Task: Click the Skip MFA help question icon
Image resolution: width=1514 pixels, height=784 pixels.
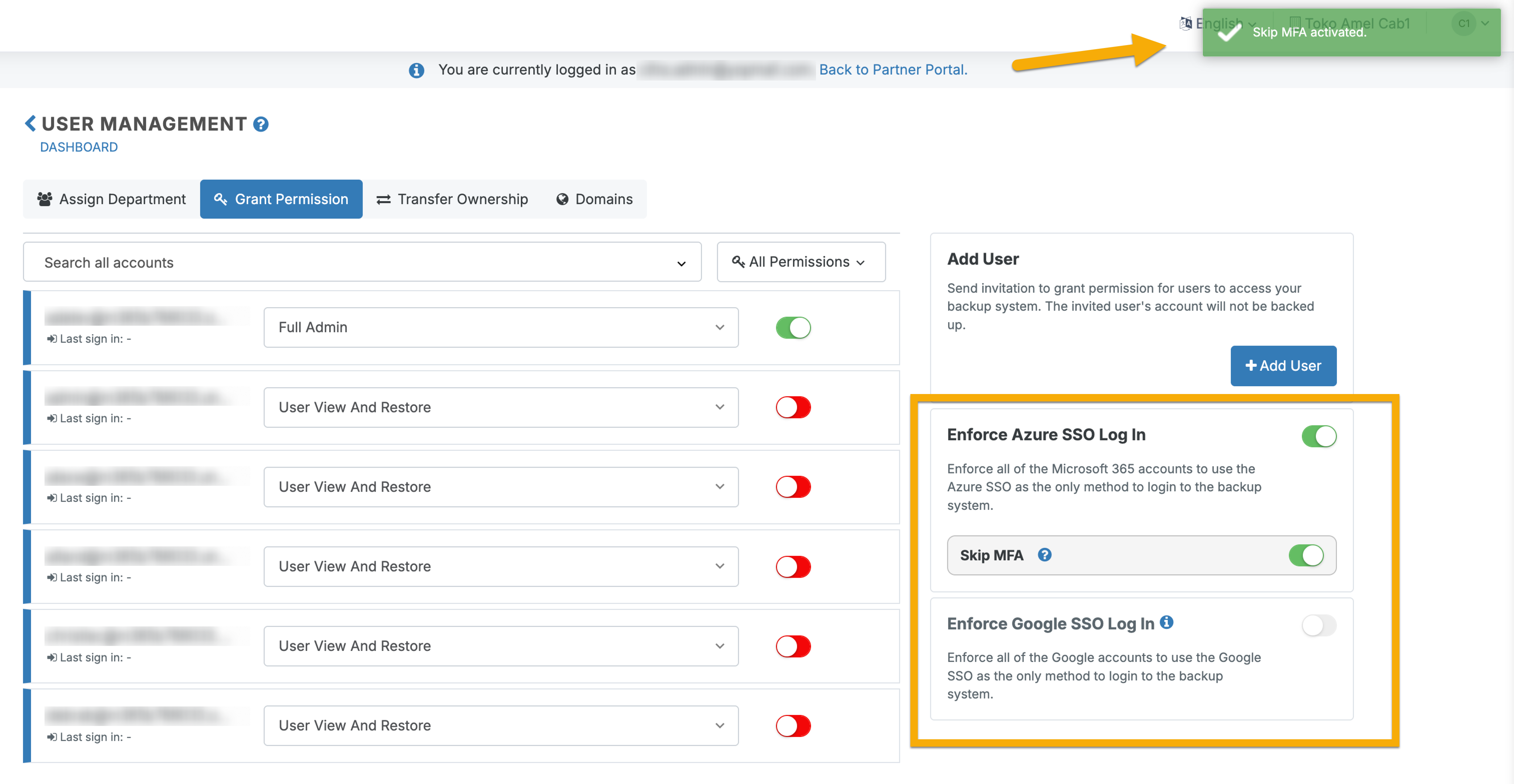Action: 1044,554
